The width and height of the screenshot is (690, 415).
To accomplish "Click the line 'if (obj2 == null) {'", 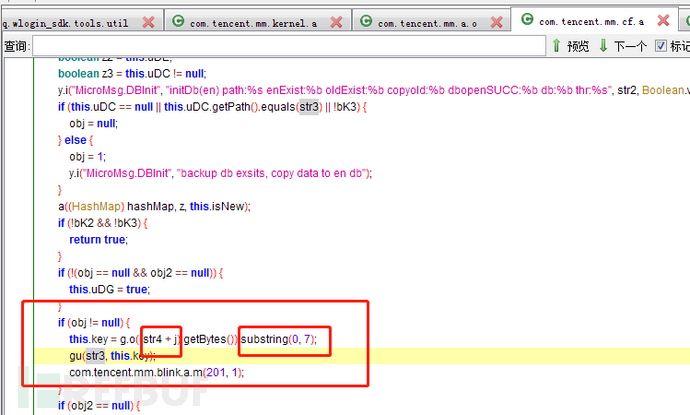I will [99, 406].
